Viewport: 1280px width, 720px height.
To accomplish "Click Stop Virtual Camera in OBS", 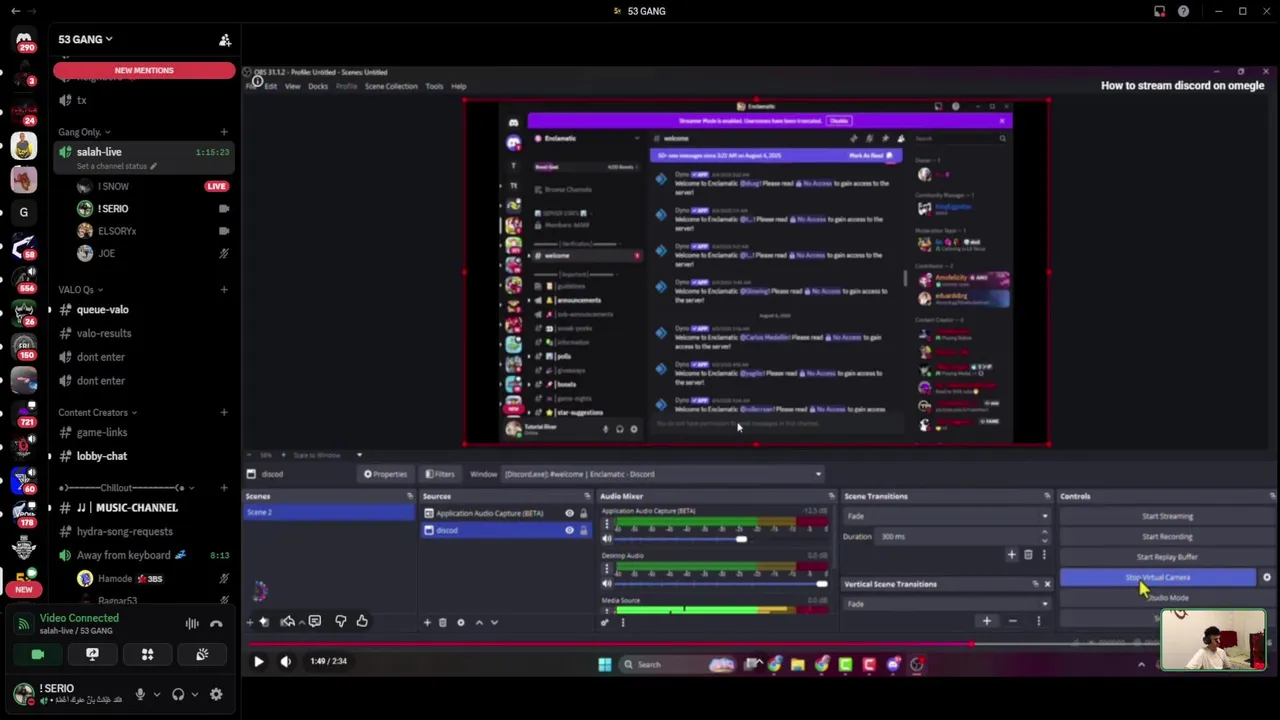I will coord(1158,577).
